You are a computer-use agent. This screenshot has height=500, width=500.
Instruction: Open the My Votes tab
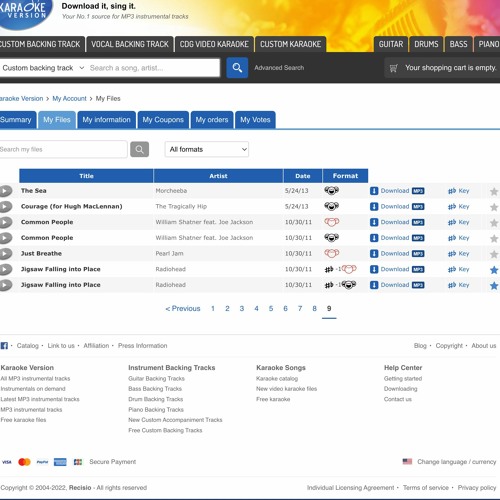(x=255, y=120)
